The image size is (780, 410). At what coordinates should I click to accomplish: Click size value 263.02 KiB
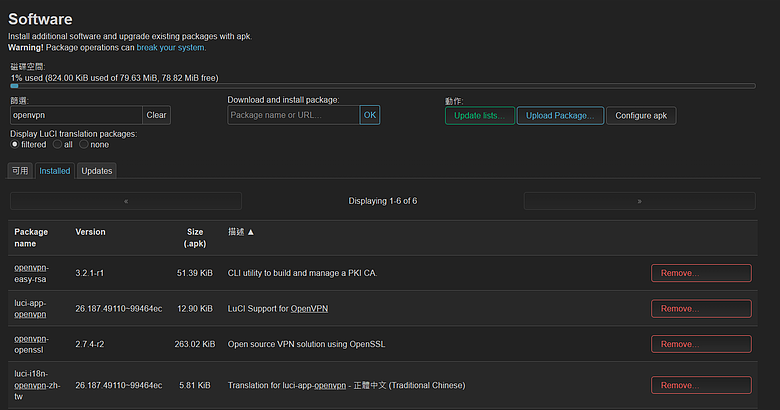[x=195, y=344]
